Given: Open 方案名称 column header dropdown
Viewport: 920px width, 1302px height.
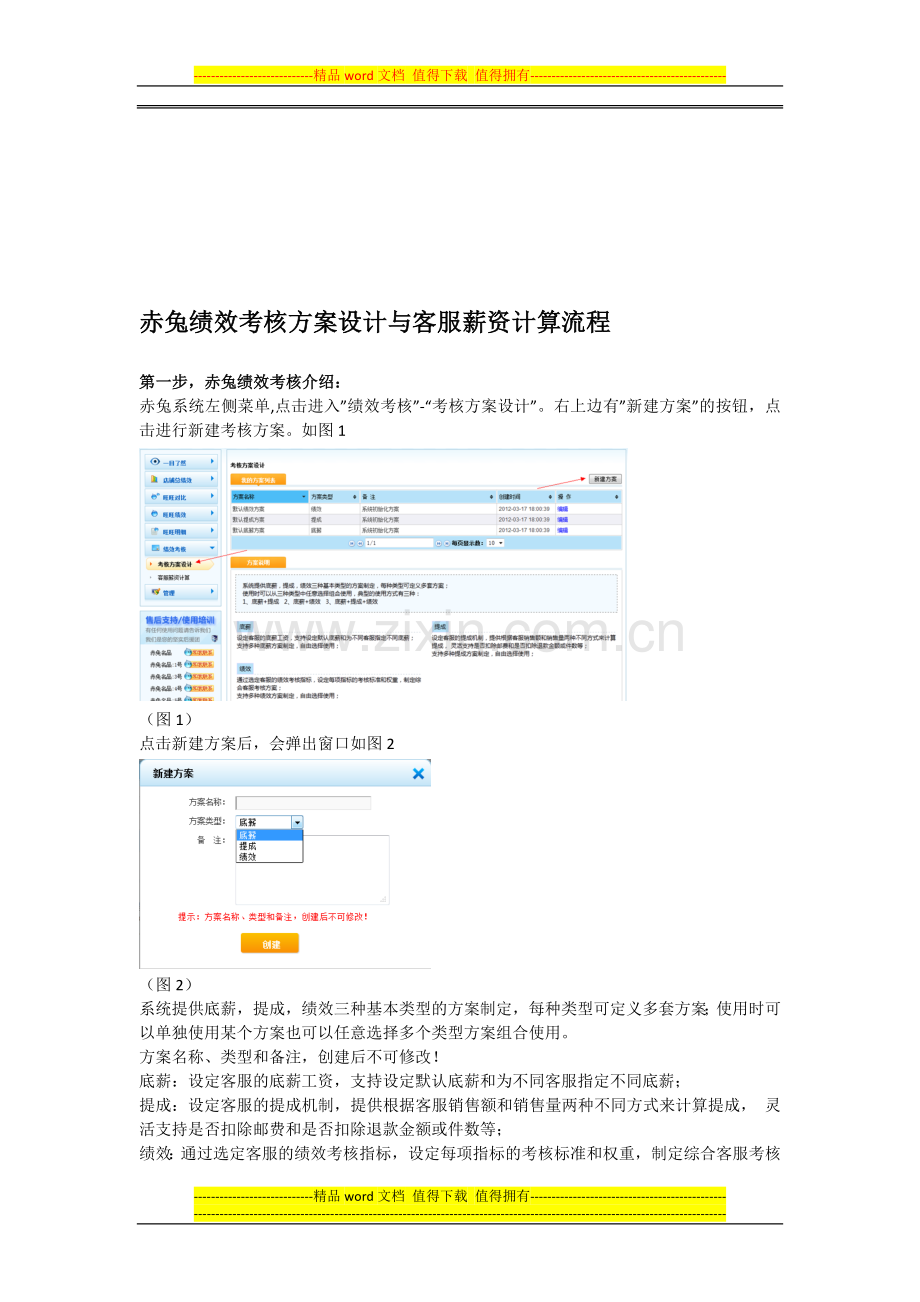Looking at the screenshot, I should tap(304, 496).
